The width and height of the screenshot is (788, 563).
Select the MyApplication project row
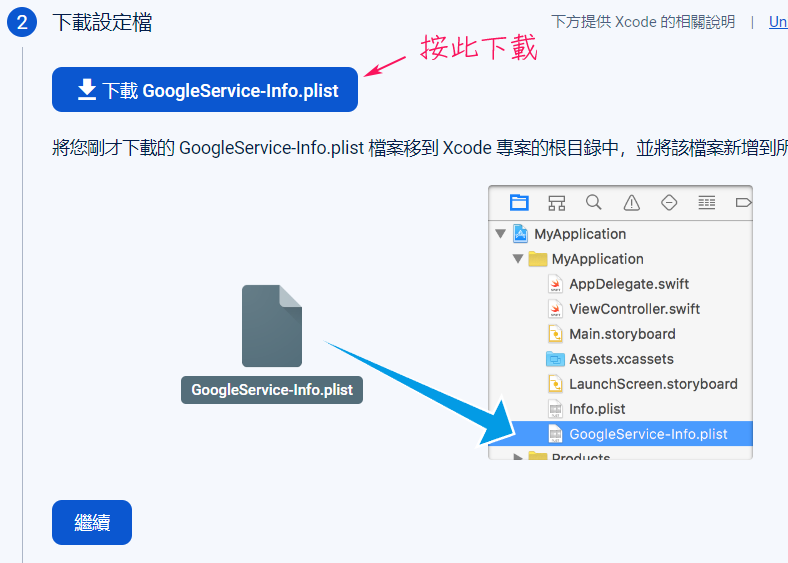tap(621, 234)
